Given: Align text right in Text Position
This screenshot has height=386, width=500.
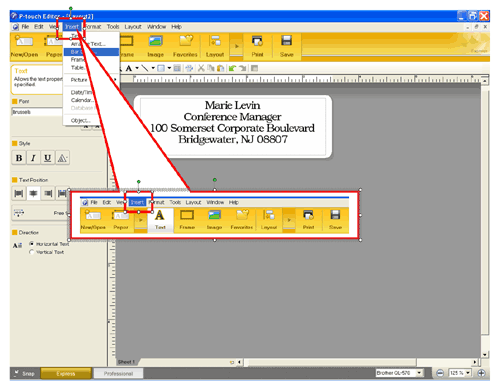Looking at the screenshot, I should pyautogui.click(x=48, y=193).
